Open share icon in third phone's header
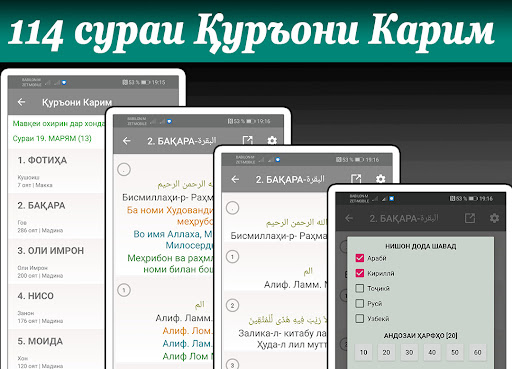Viewport: 512px width, 369px height. (x=356, y=179)
